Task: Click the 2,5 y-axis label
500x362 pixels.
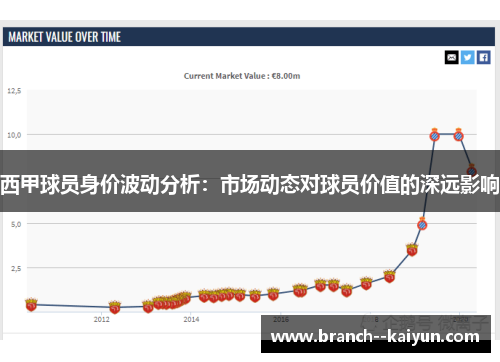Action: tap(16, 269)
